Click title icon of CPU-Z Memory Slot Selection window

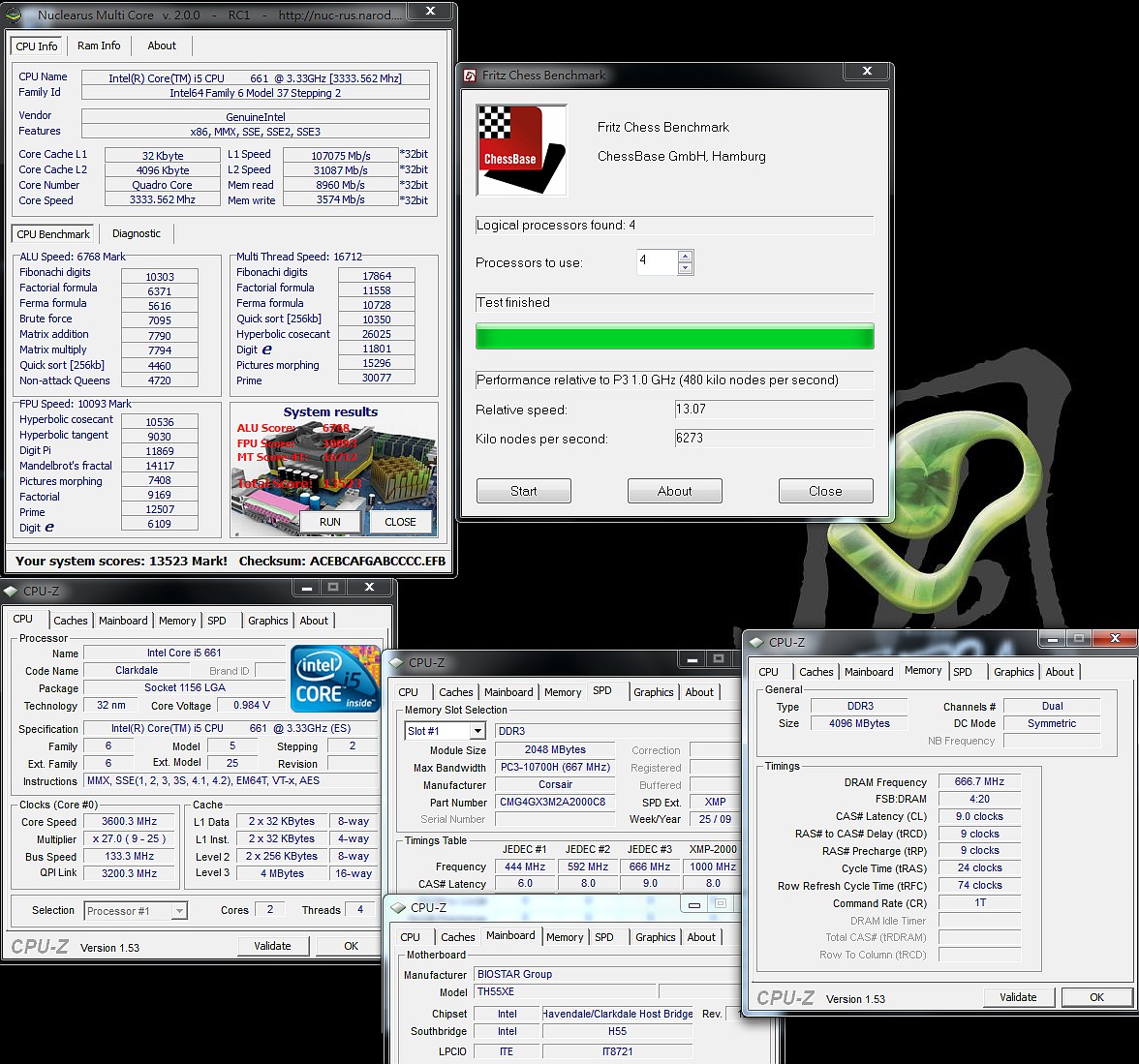(397, 663)
